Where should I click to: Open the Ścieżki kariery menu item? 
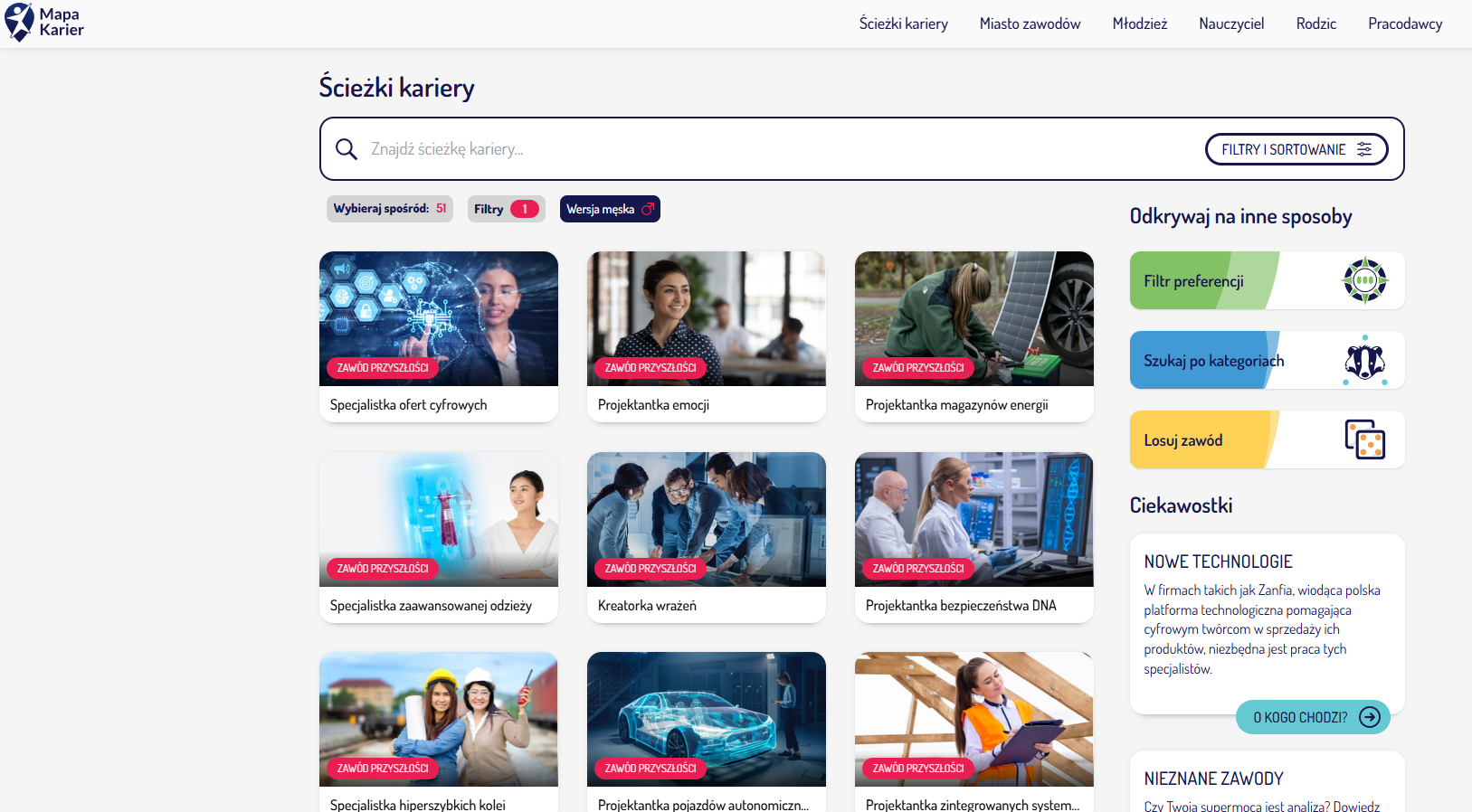(903, 24)
